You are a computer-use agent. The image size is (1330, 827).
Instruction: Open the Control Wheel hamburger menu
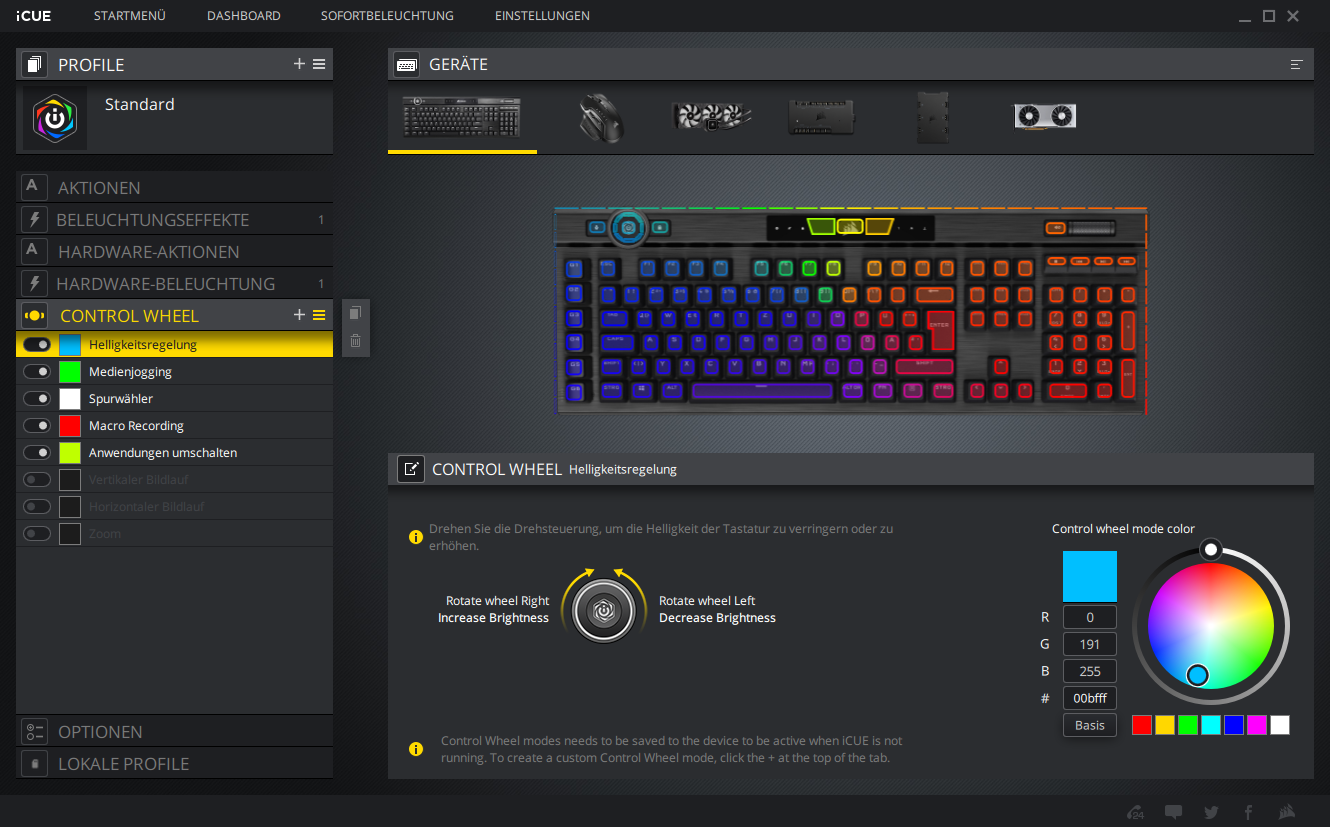click(319, 315)
